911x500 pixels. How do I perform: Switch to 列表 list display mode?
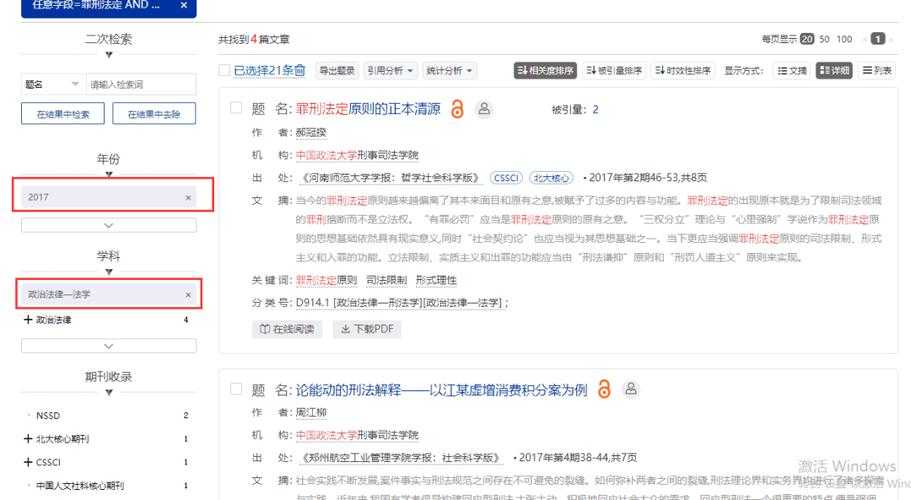click(878, 71)
